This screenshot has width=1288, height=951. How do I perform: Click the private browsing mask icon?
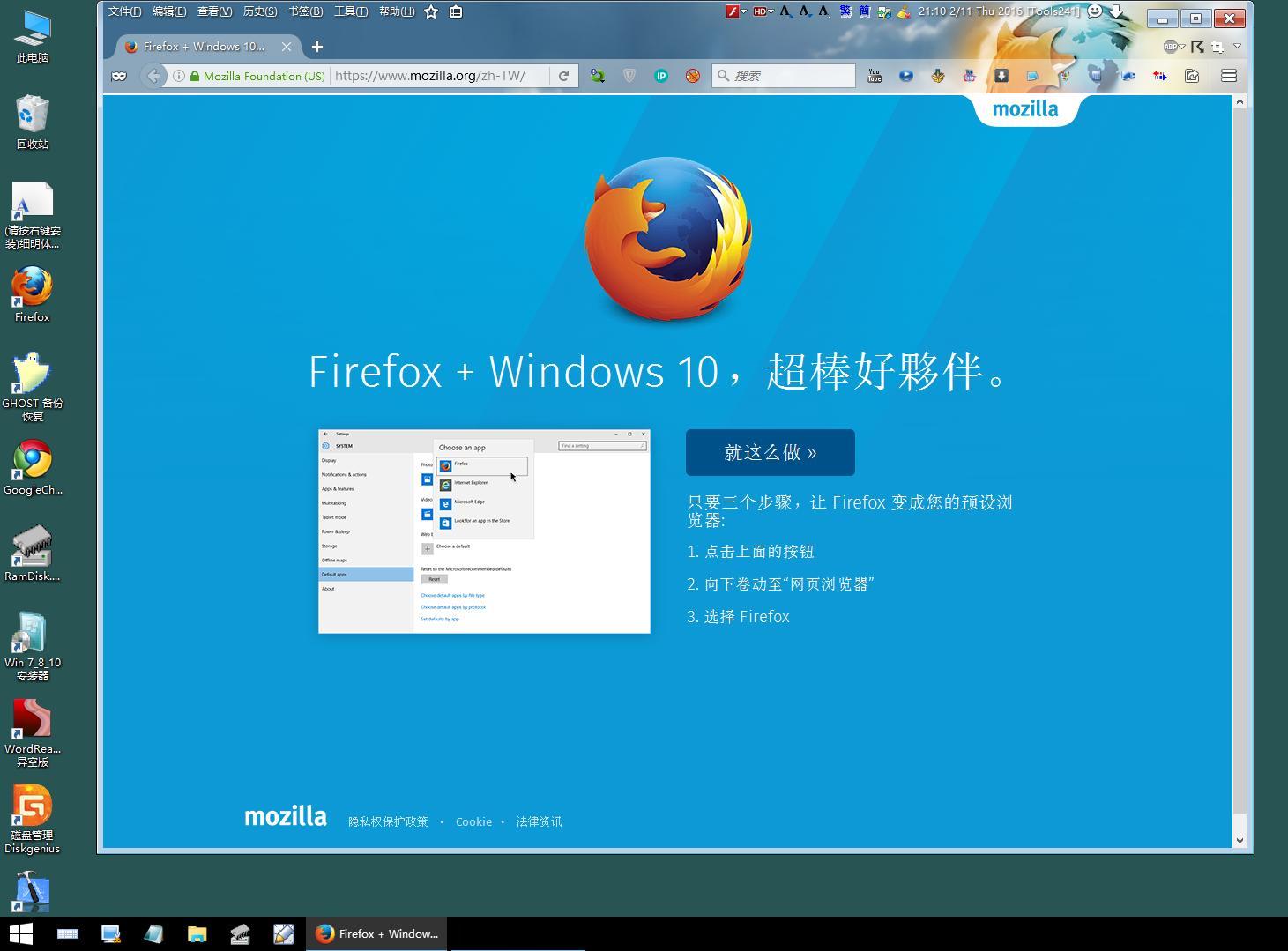[119, 76]
